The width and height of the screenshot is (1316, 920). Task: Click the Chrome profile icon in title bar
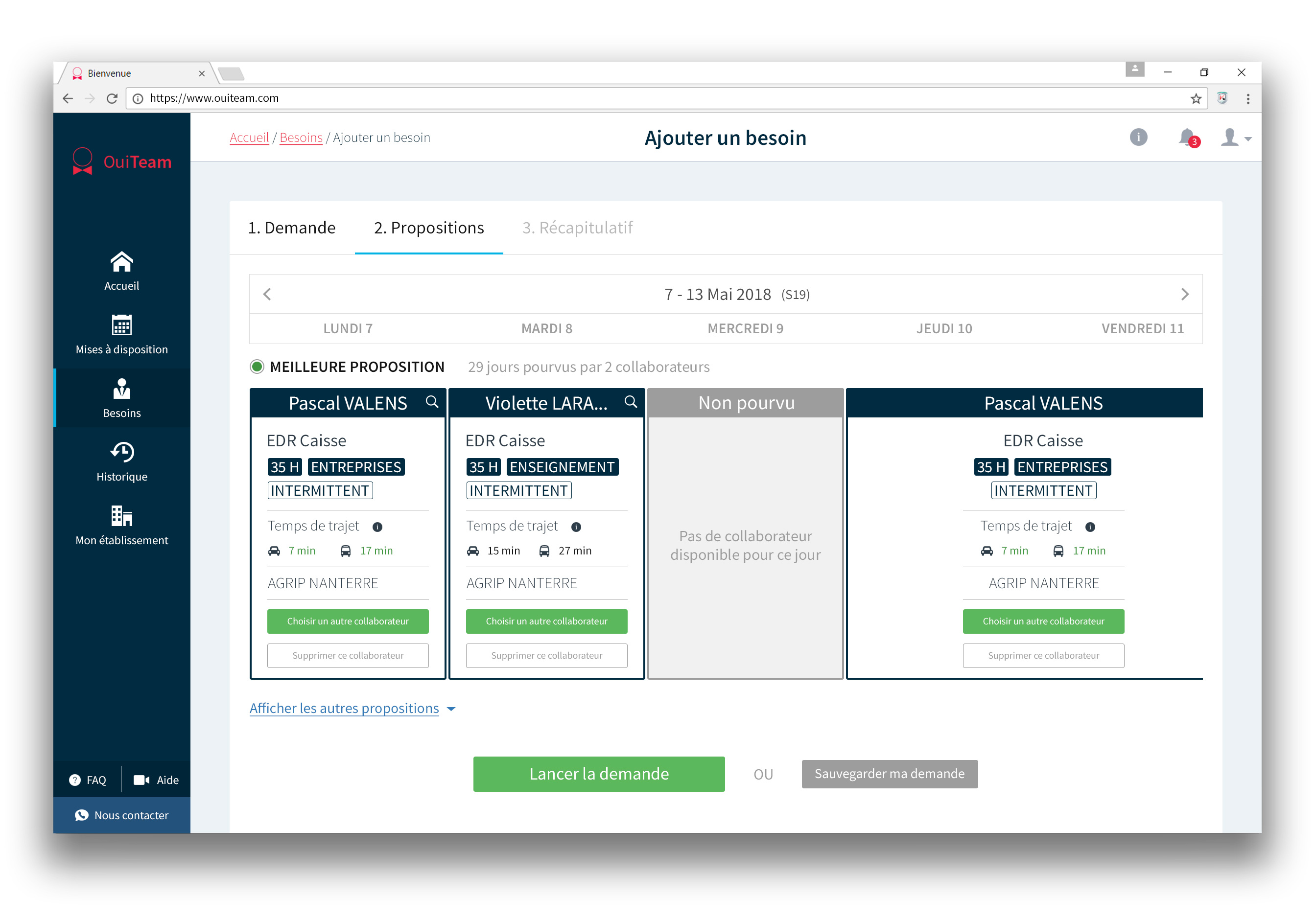[x=1135, y=69]
